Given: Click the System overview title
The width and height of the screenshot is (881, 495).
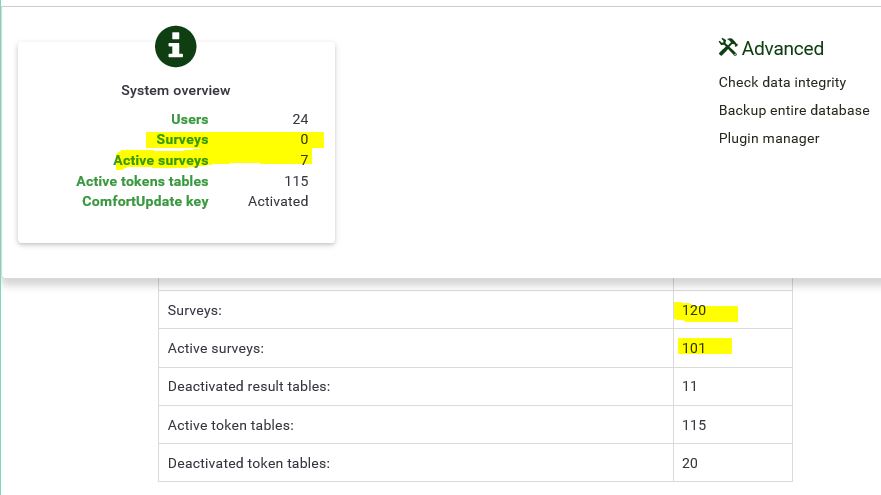Looking at the screenshot, I should point(176,90).
